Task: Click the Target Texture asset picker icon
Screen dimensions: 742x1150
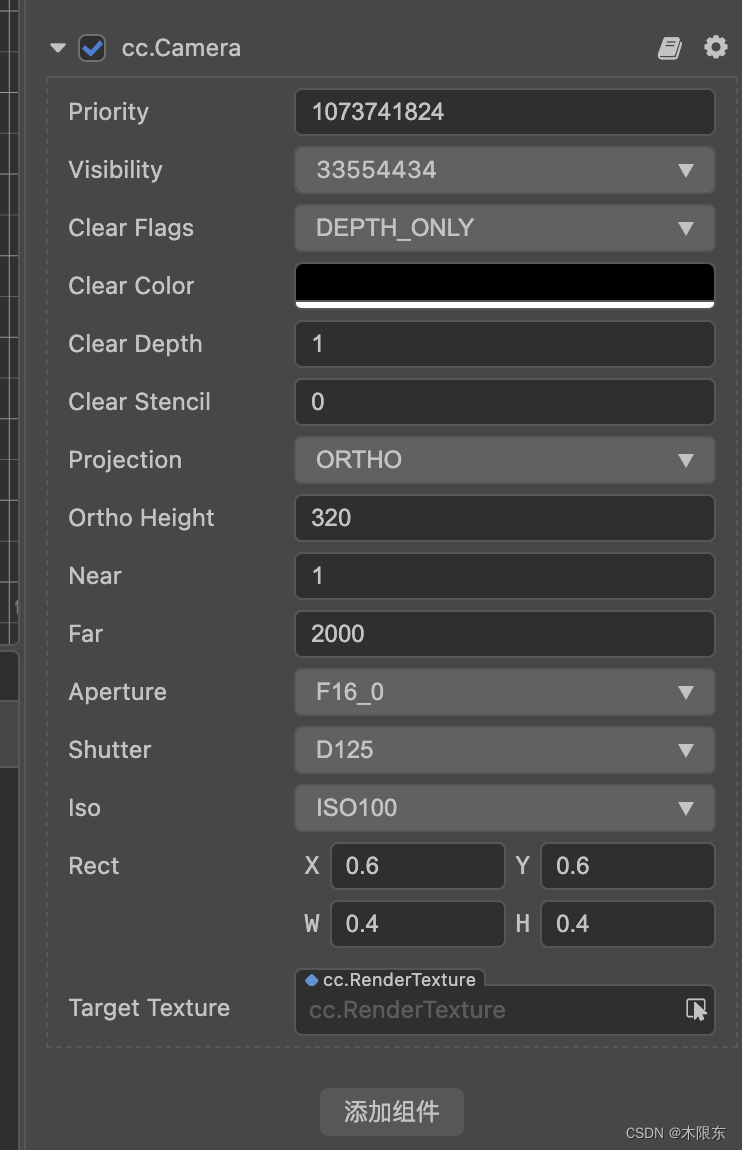Action: pos(697,1009)
